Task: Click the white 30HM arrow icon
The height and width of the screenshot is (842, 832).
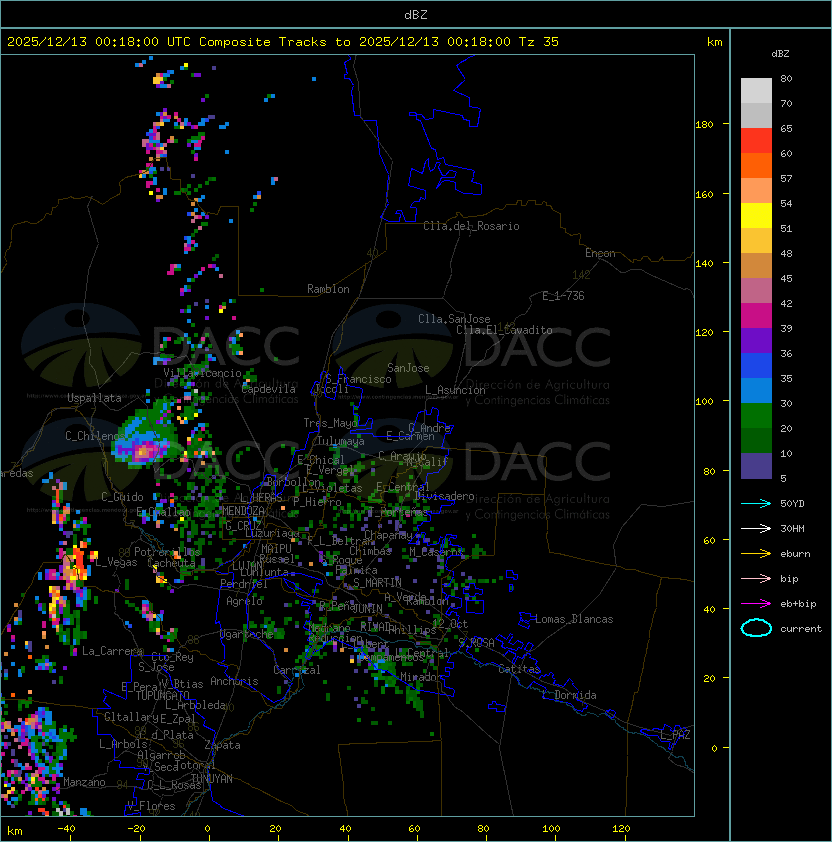Action: tap(756, 529)
